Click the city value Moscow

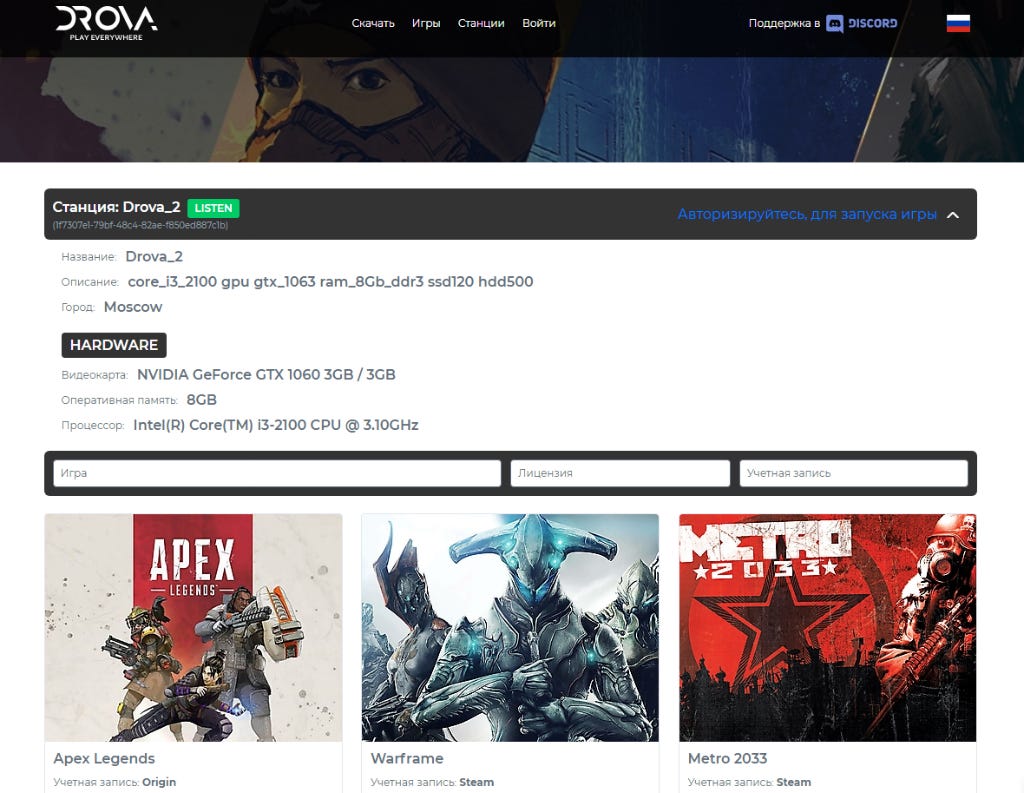tap(133, 307)
